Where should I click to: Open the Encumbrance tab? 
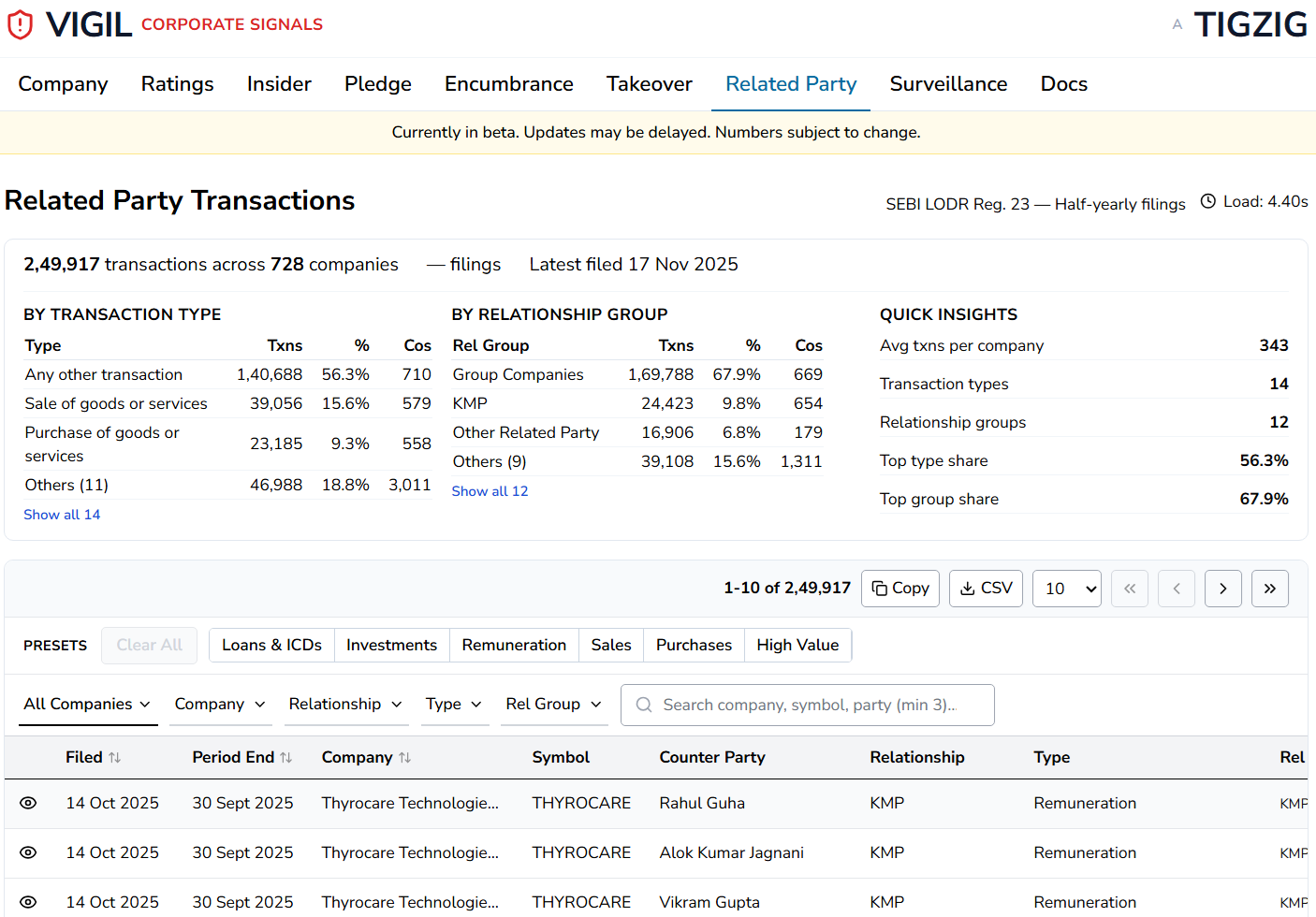point(509,84)
